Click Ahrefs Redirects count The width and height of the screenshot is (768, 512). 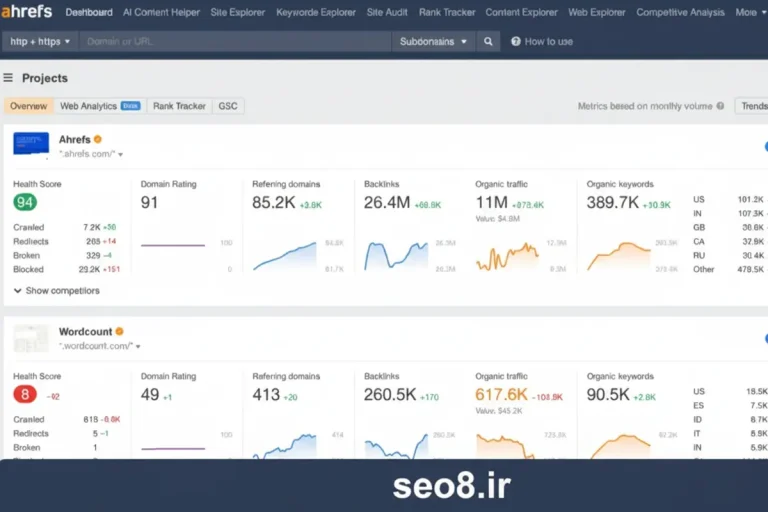coord(93,242)
